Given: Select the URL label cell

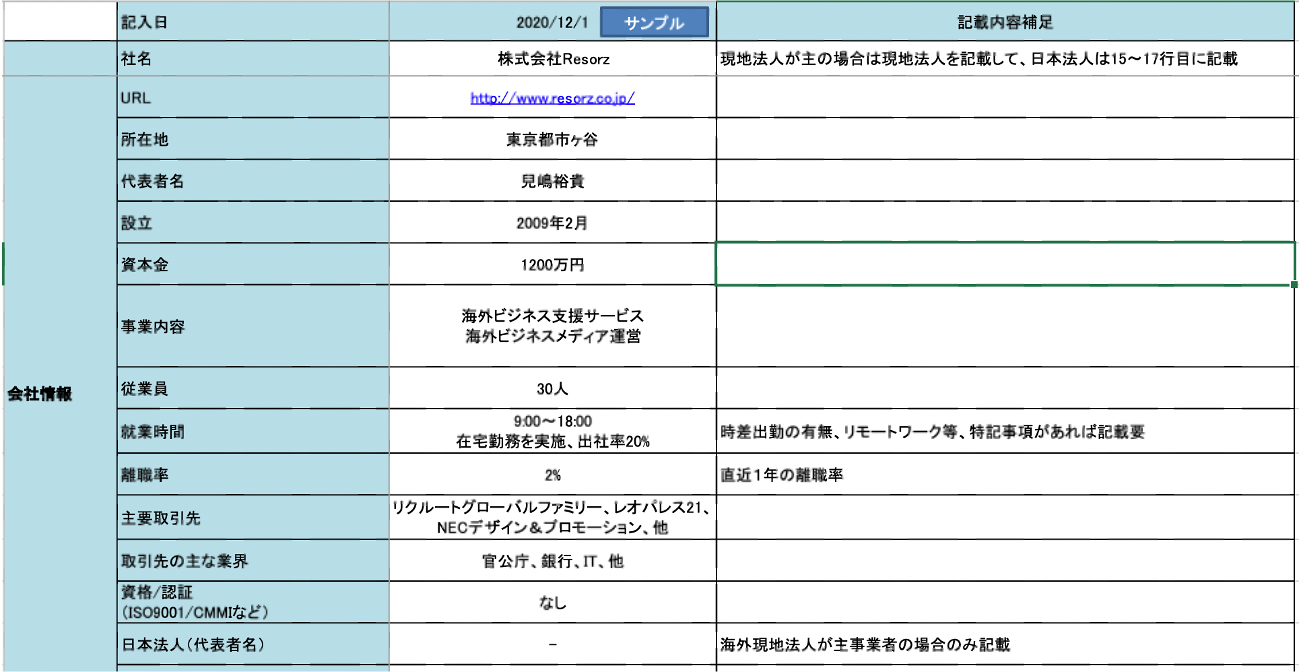Looking at the screenshot, I should [252, 98].
